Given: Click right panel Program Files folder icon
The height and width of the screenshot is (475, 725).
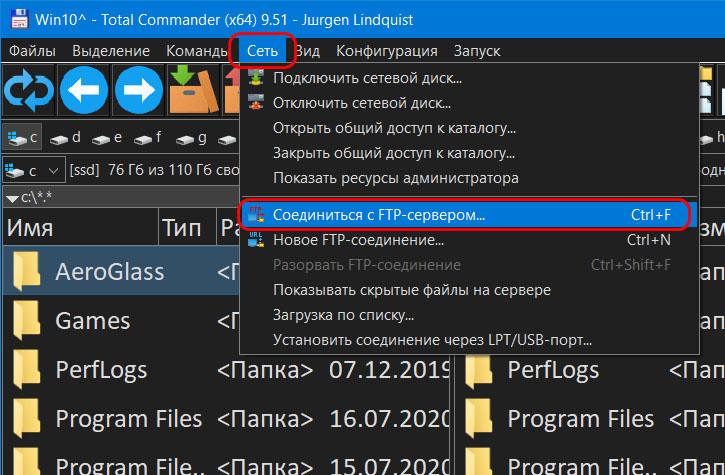Looking at the screenshot, I should pos(479,419).
